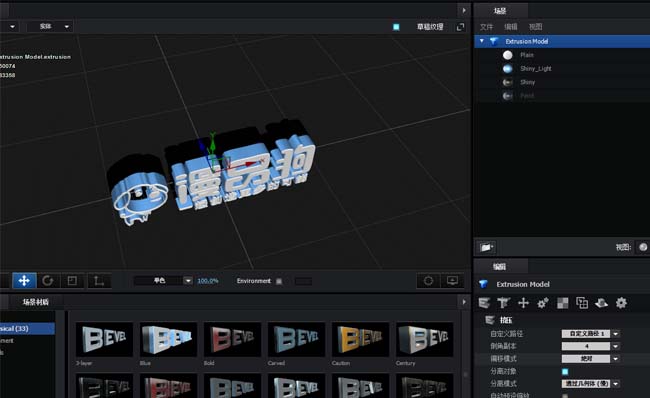The image size is (650, 398).
Task: Select the Physical (33) category
Action: [x=27, y=328]
